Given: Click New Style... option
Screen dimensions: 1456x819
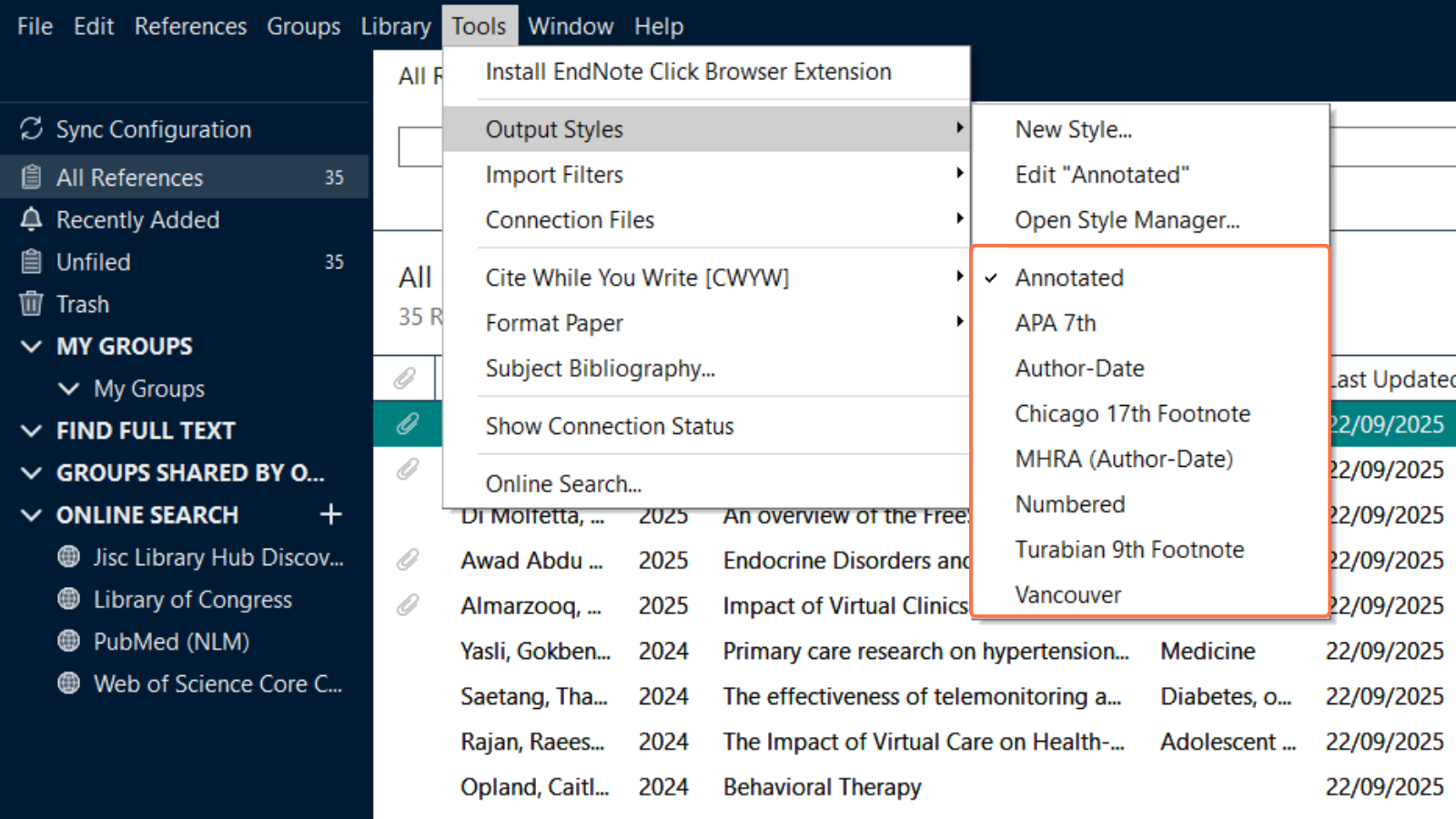Looking at the screenshot, I should tap(1074, 129).
